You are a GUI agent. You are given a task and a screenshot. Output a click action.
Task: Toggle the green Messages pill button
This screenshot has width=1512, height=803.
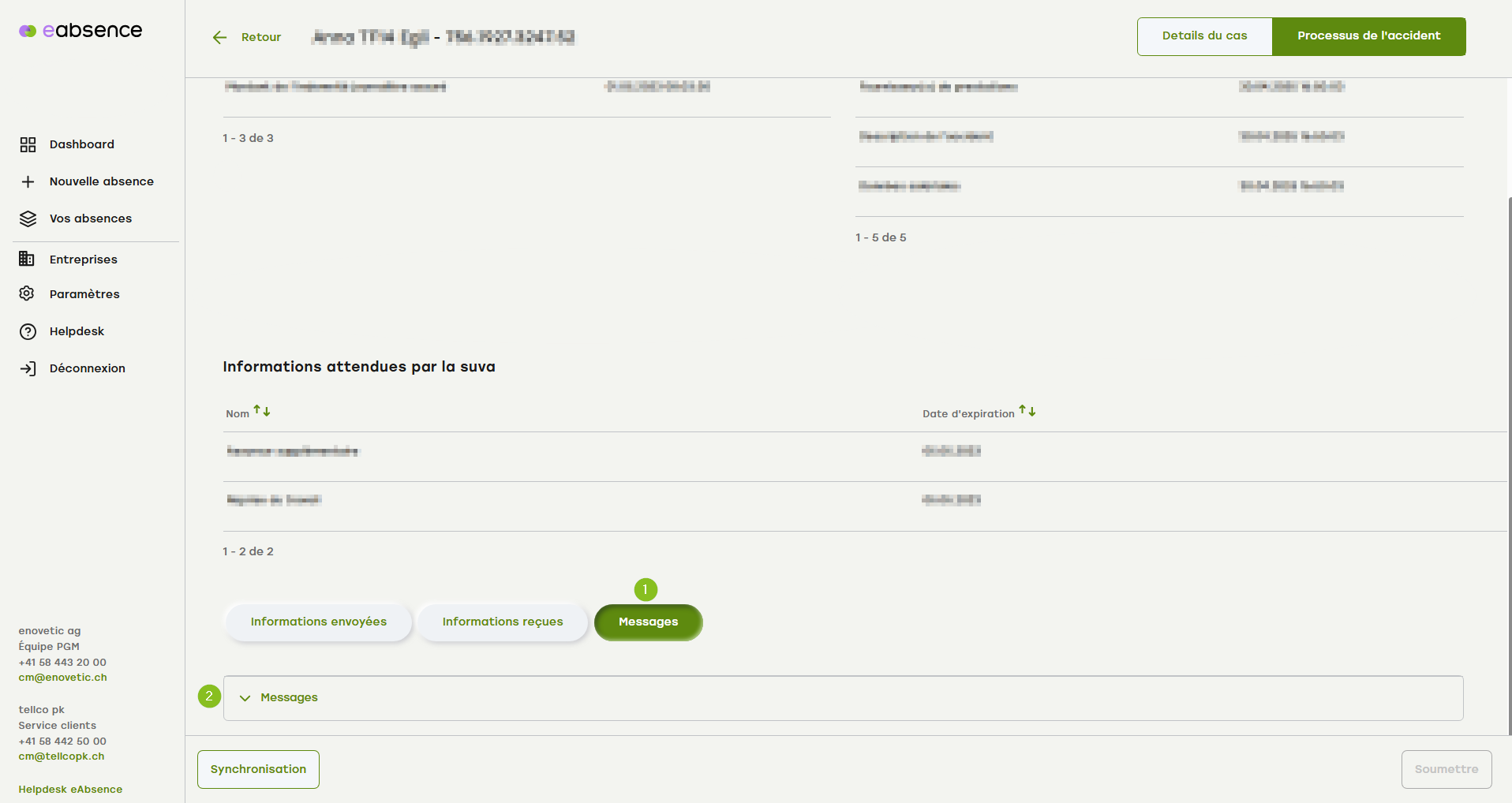[x=648, y=622]
